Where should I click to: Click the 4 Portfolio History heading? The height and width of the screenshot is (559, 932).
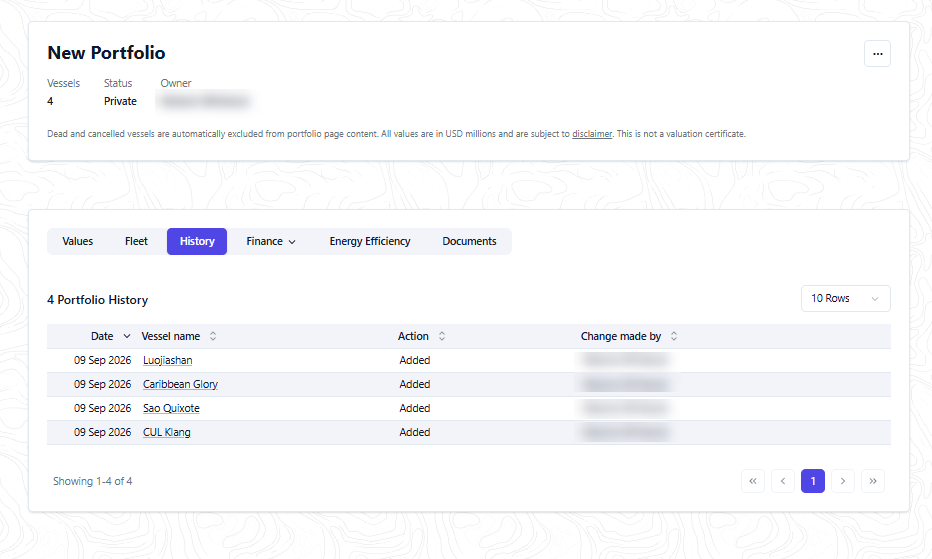[x=97, y=300]
